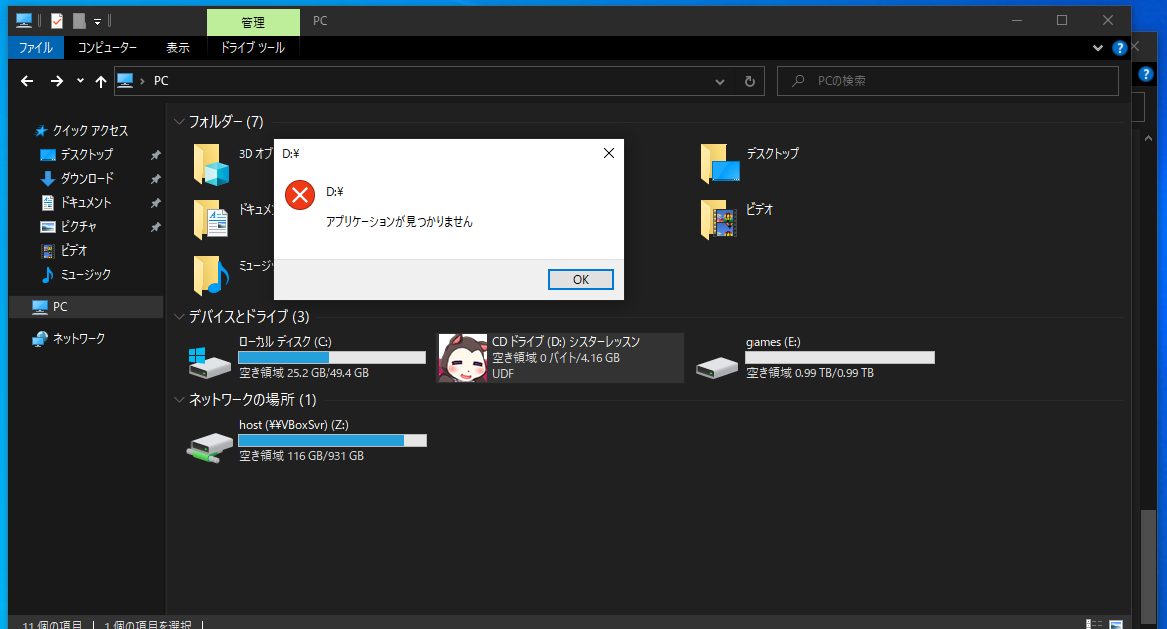Viewport: 1167px width, 629px height.
Task: Open the Local Disk (C:) drive
Action: click(210, 362)
